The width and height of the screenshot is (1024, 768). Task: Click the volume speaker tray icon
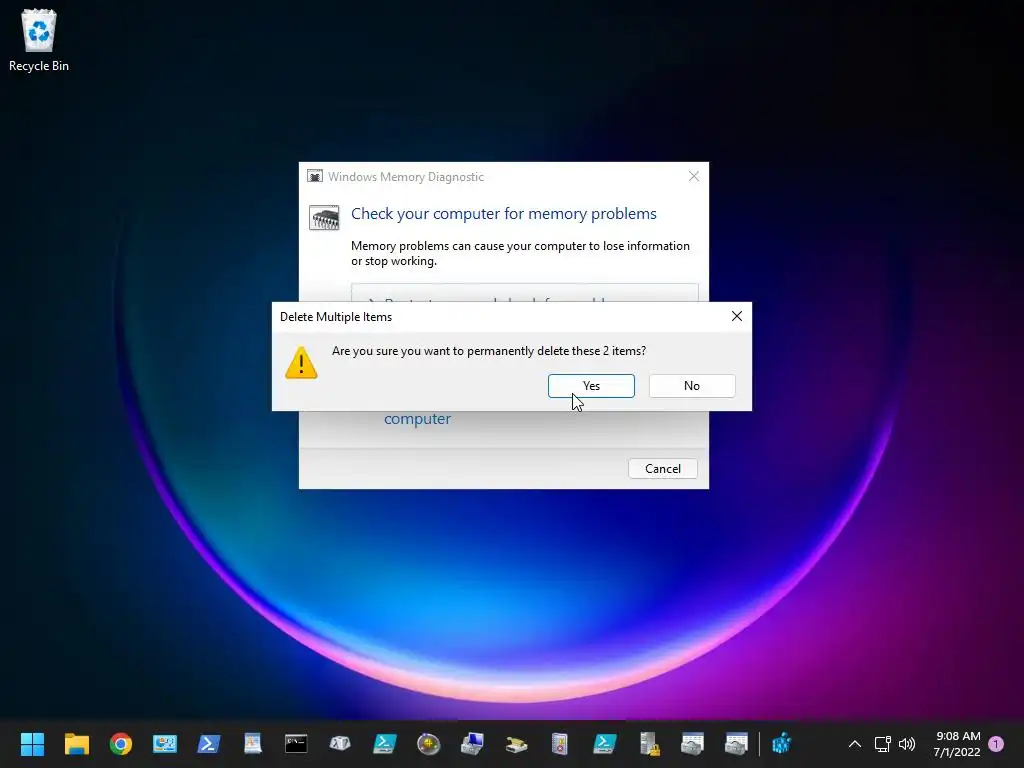[x=906, y=744]
